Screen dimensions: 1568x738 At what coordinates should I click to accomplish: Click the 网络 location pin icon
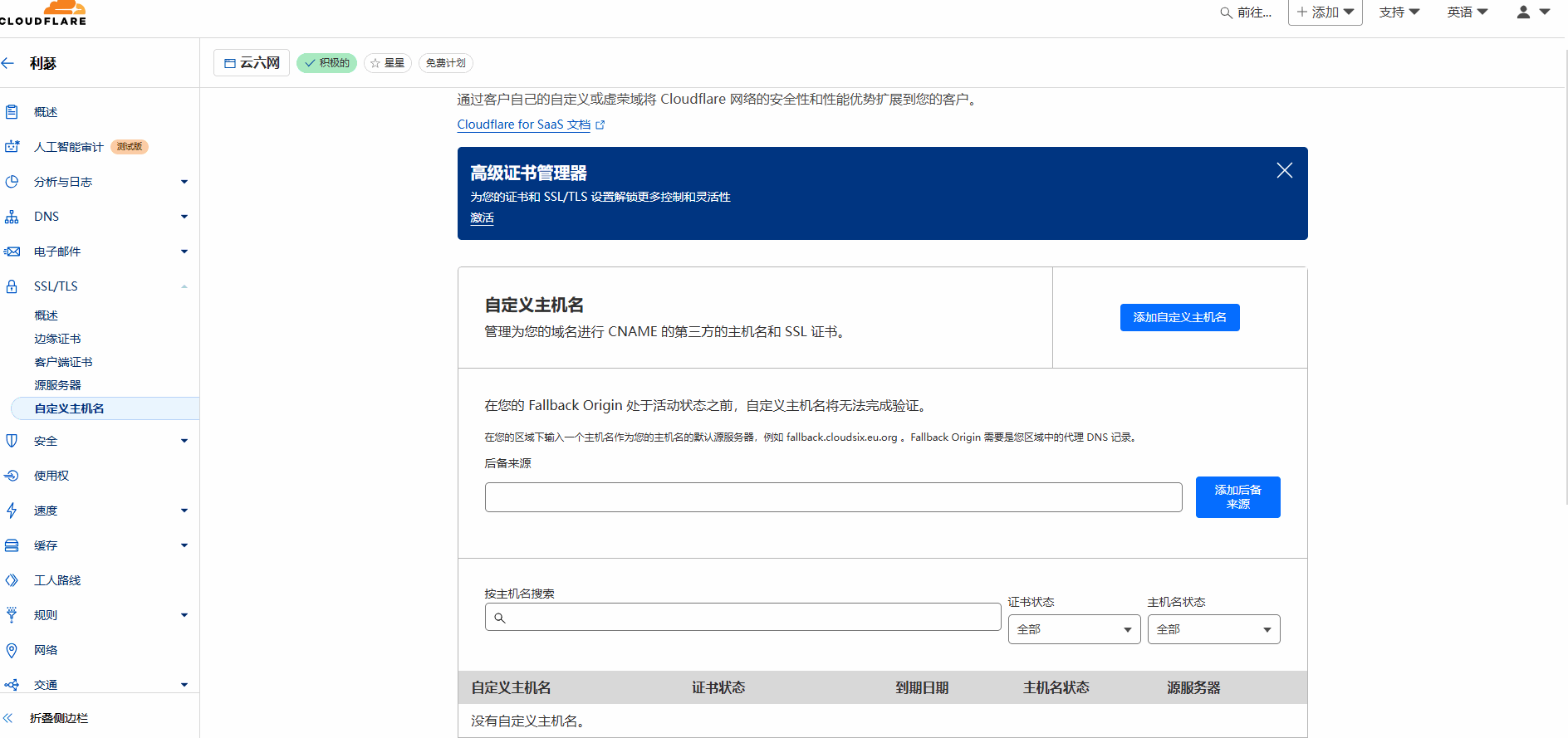pyautogui.click(x=12, y=650)
